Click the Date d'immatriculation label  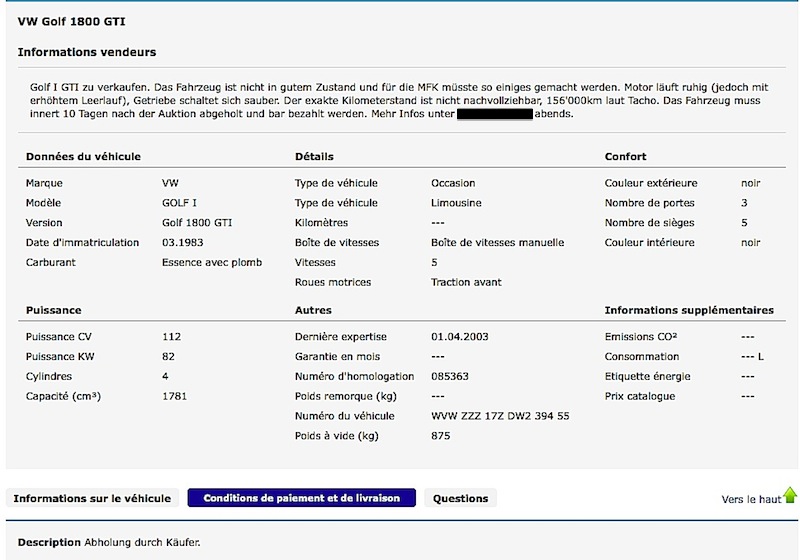82,243
